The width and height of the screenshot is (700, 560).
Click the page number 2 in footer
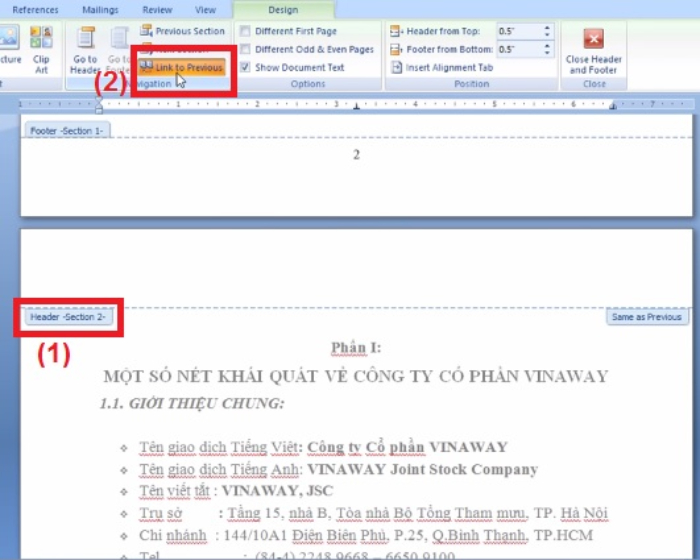(x=356, y=155)
